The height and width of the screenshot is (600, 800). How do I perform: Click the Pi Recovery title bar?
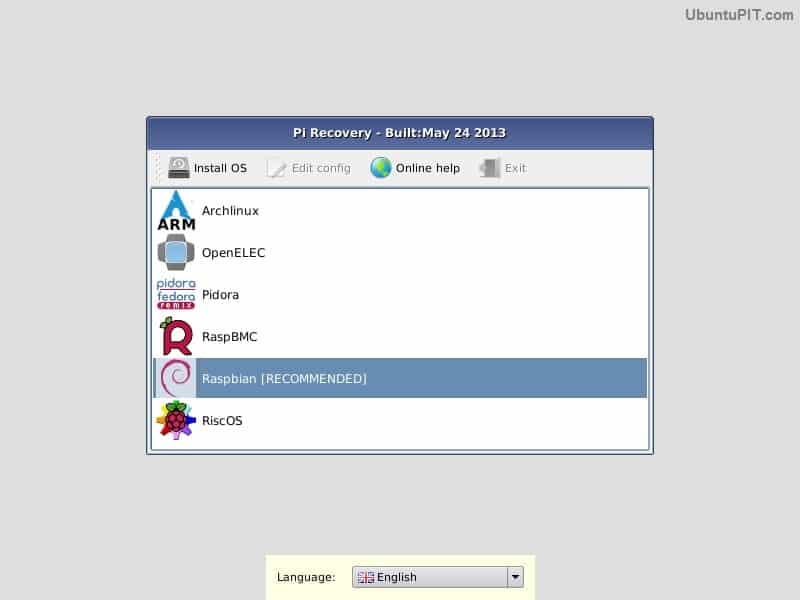(x=400, y=133)
